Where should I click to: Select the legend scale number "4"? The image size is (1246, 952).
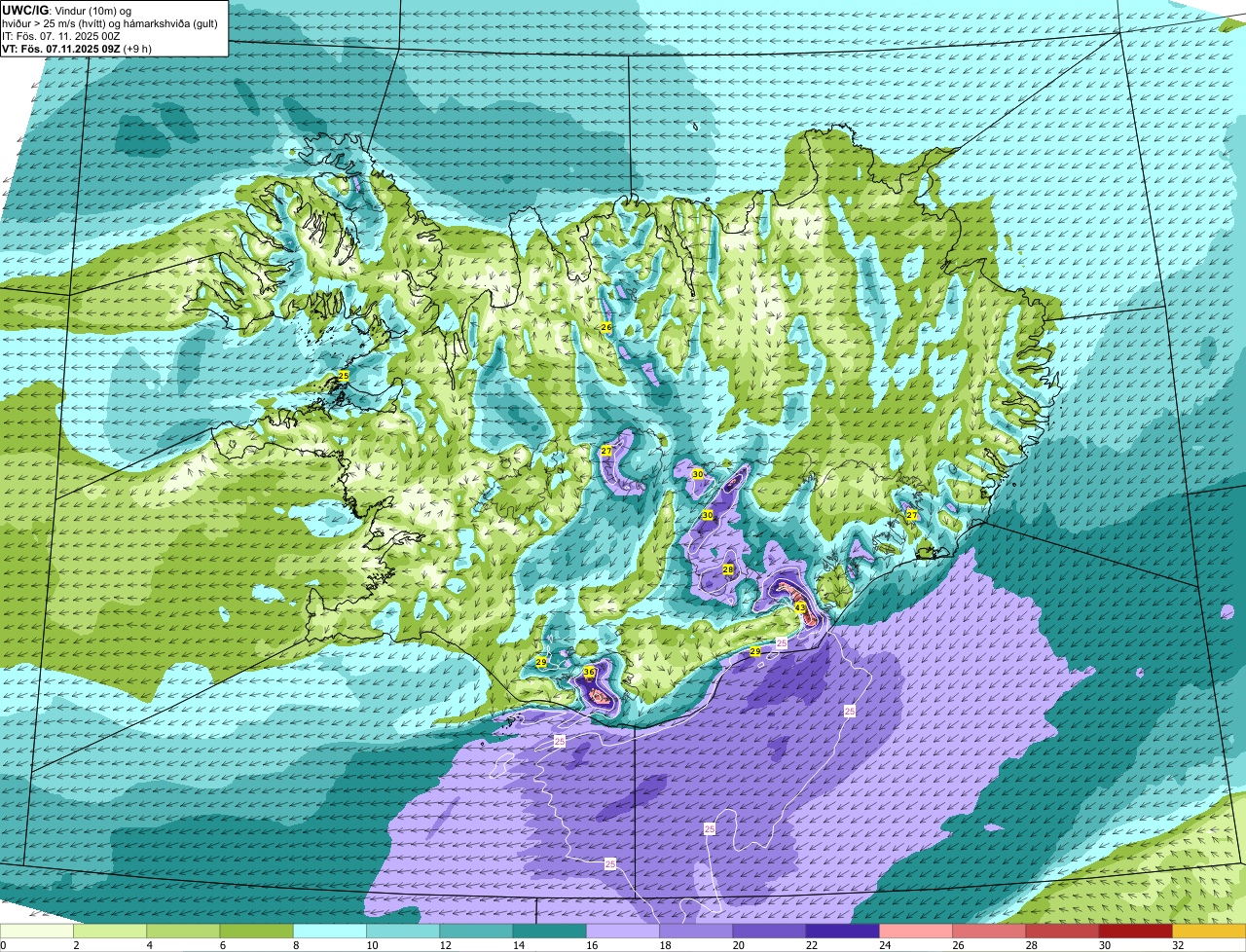coord(148,945)
